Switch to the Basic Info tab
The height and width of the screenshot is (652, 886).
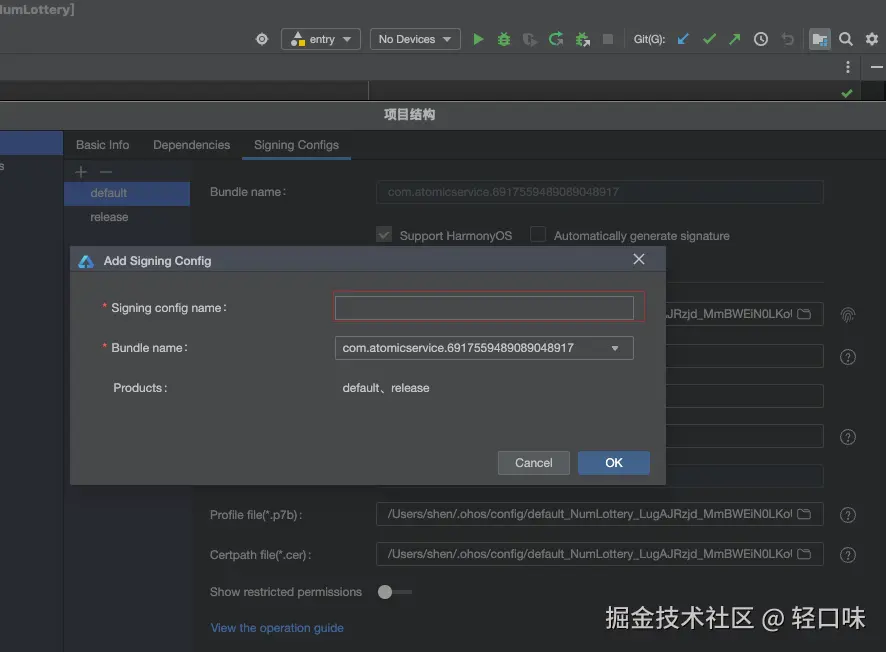click(102, 145)
